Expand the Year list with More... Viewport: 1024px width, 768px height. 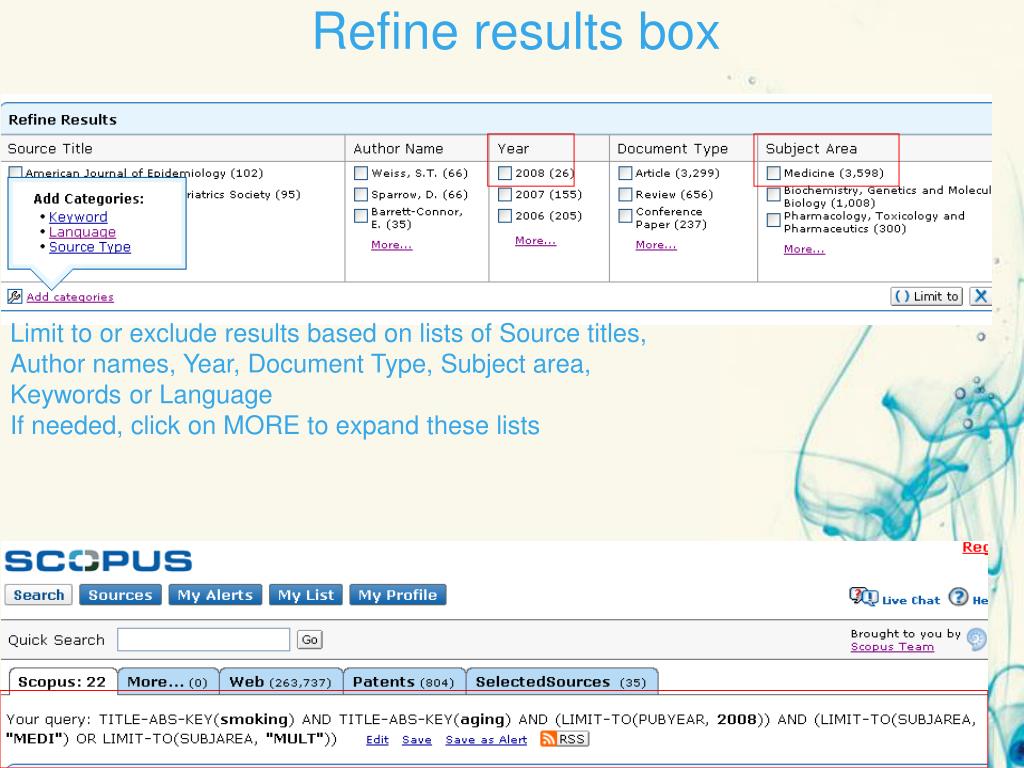[x=536, y=241]
